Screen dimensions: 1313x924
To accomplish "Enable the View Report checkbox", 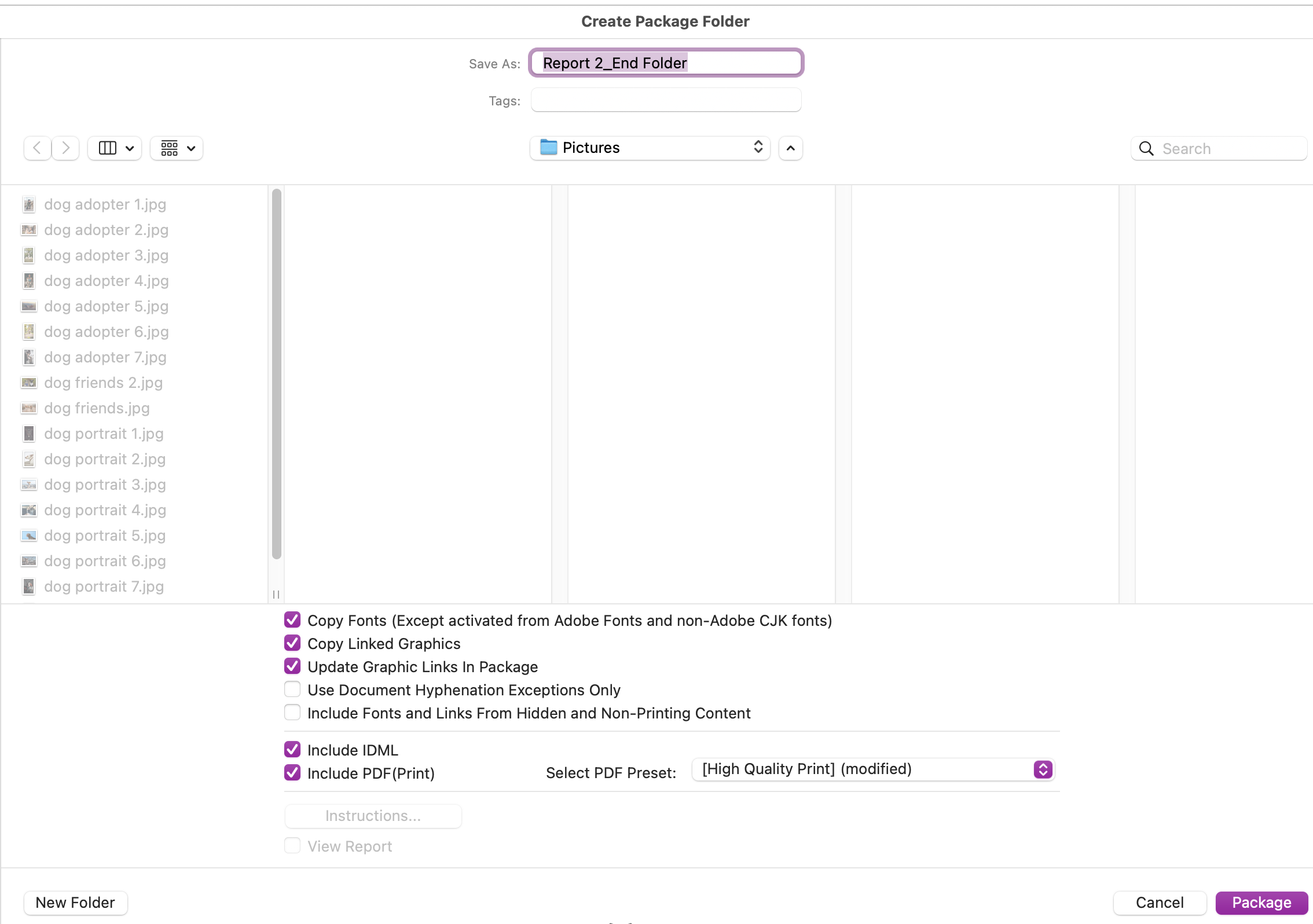I will [x=292, y=845].
